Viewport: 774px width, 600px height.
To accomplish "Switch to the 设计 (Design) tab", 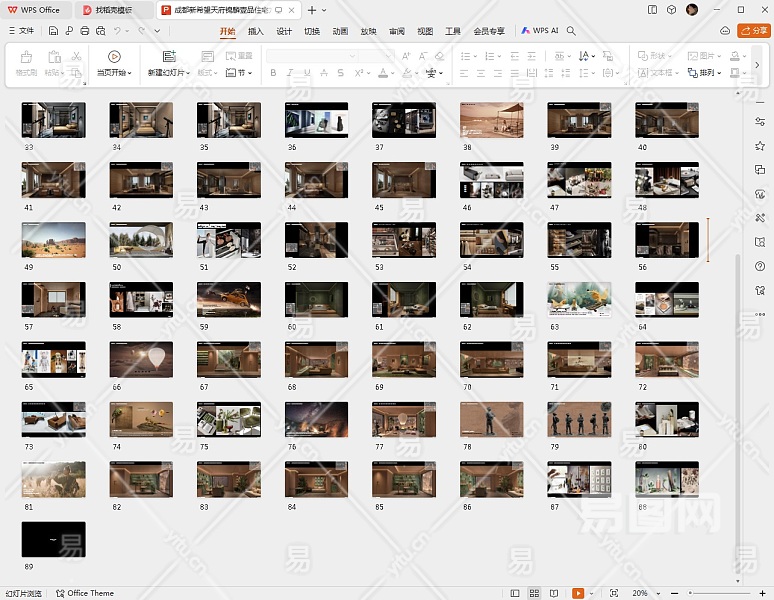I will coord(284,31).
